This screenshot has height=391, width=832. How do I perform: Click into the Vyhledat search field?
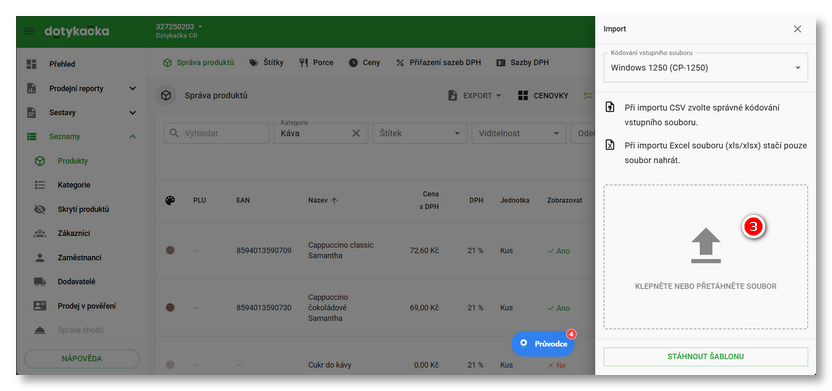216,133
